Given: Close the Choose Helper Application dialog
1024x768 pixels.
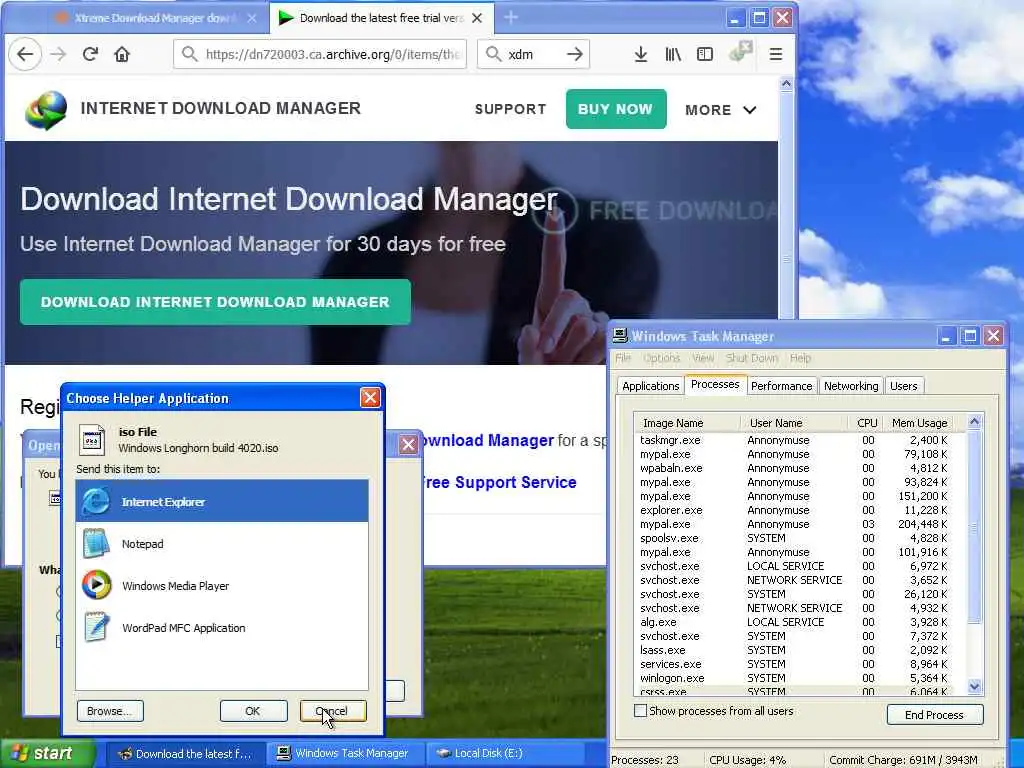Looking at the screenshot, I should click(x=370, y=398).
